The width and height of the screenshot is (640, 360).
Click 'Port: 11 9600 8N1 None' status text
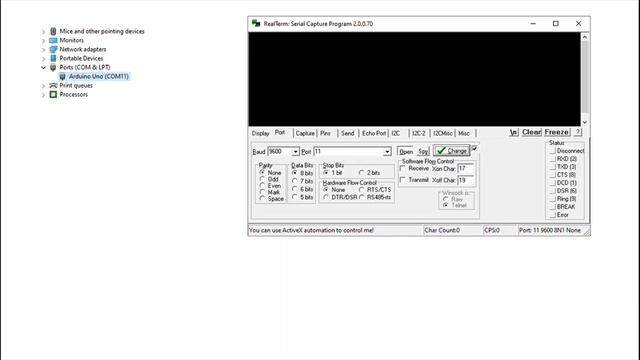549,230
